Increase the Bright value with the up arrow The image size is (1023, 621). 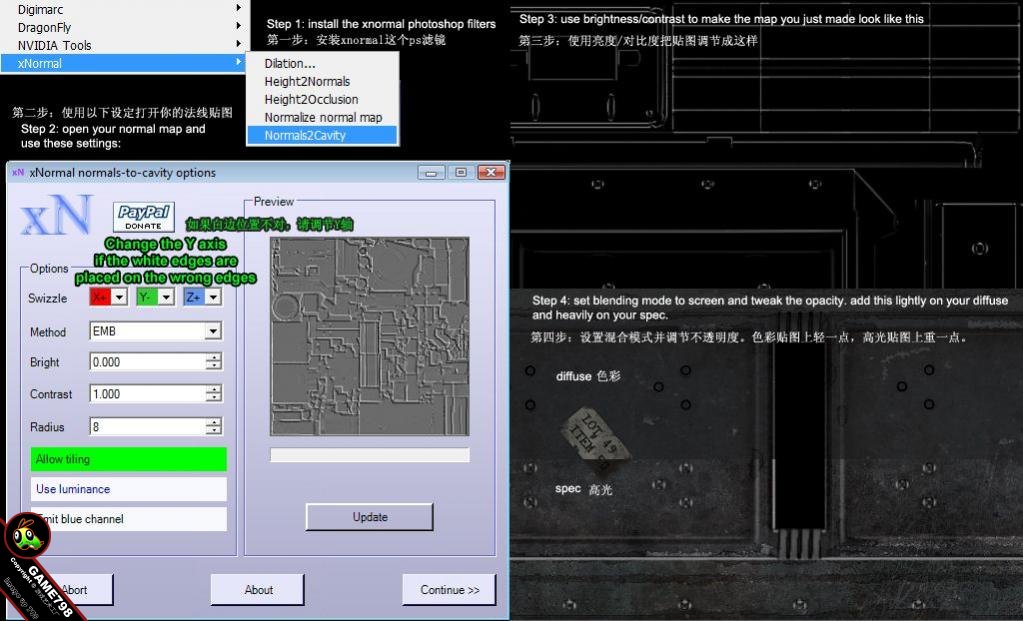point(214,357)
